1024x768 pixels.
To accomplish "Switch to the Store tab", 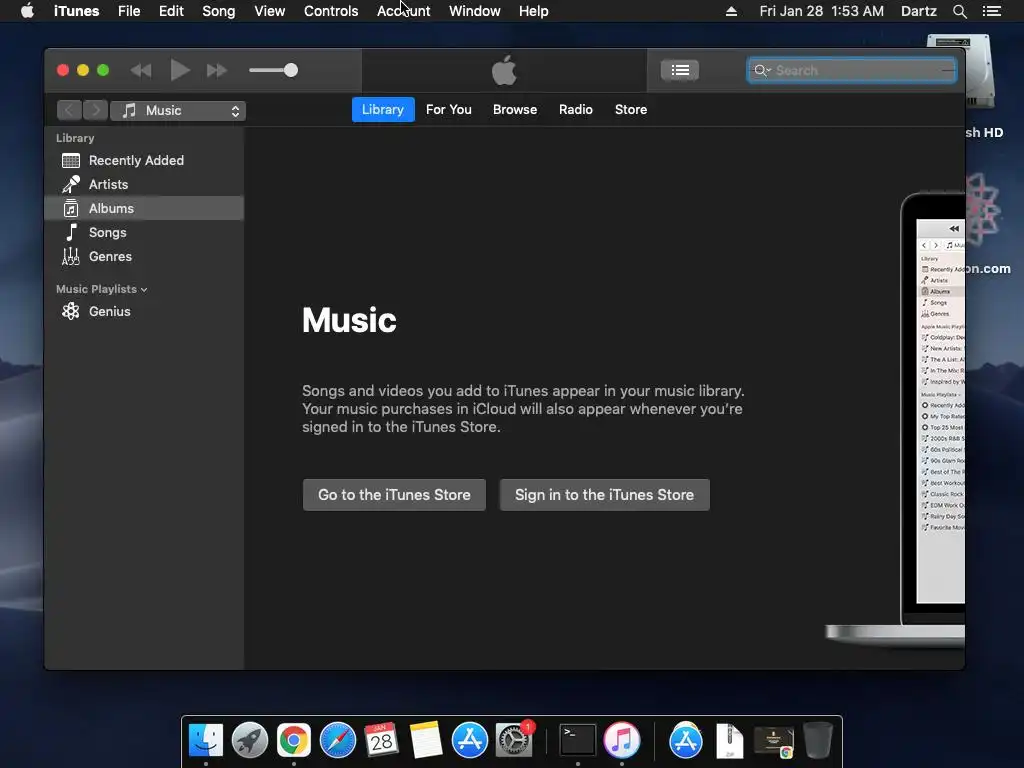I will pos(631,110).
